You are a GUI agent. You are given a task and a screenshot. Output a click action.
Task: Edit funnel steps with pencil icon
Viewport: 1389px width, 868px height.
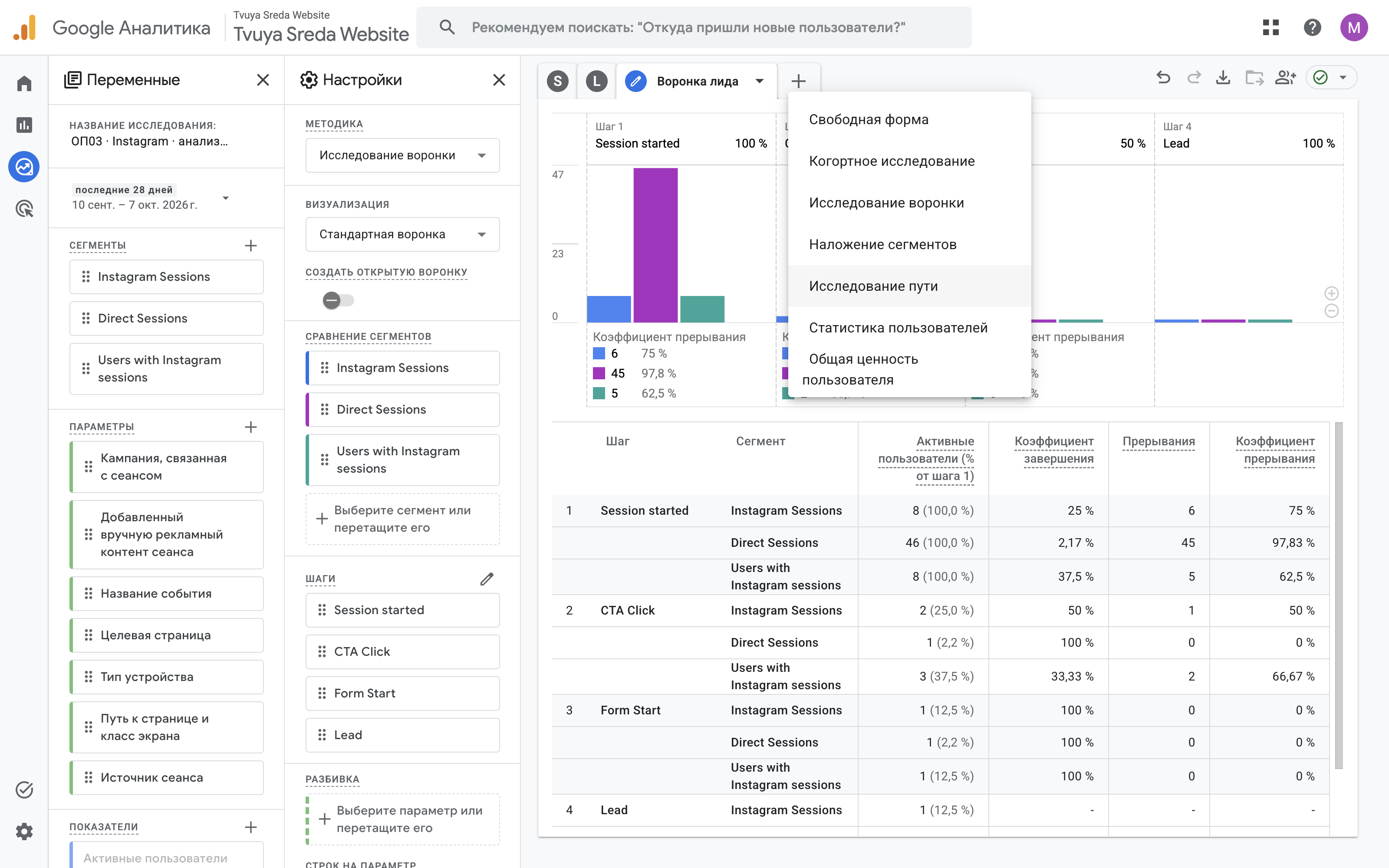487,579
